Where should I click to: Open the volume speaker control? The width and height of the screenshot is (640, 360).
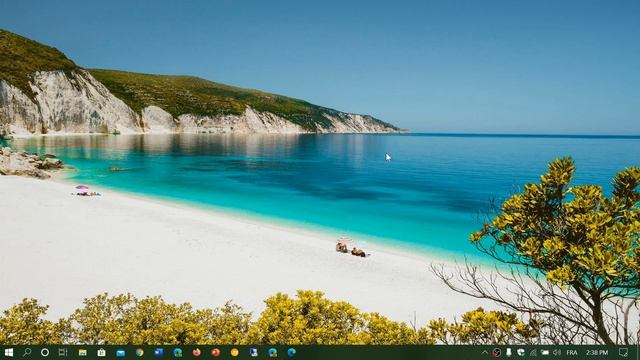(557, 352)
